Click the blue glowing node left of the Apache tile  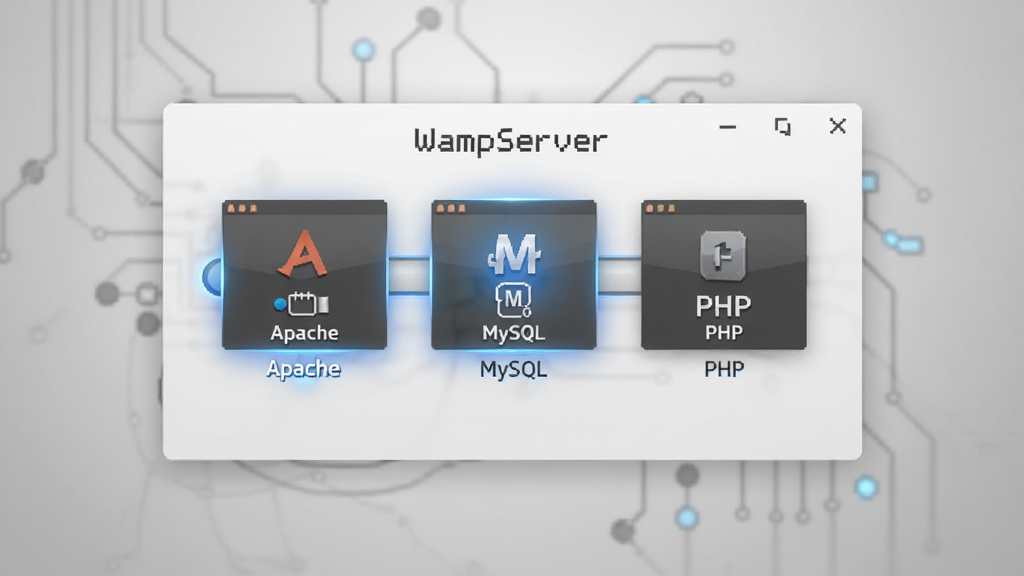click(212, 277)
